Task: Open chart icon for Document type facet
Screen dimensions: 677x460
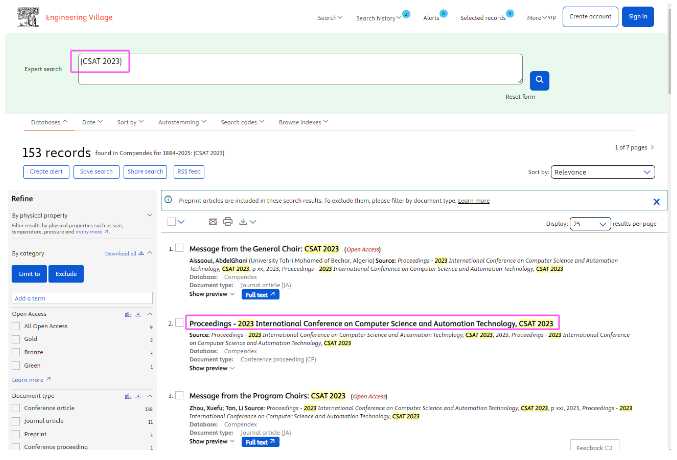Action: [128, 396]
